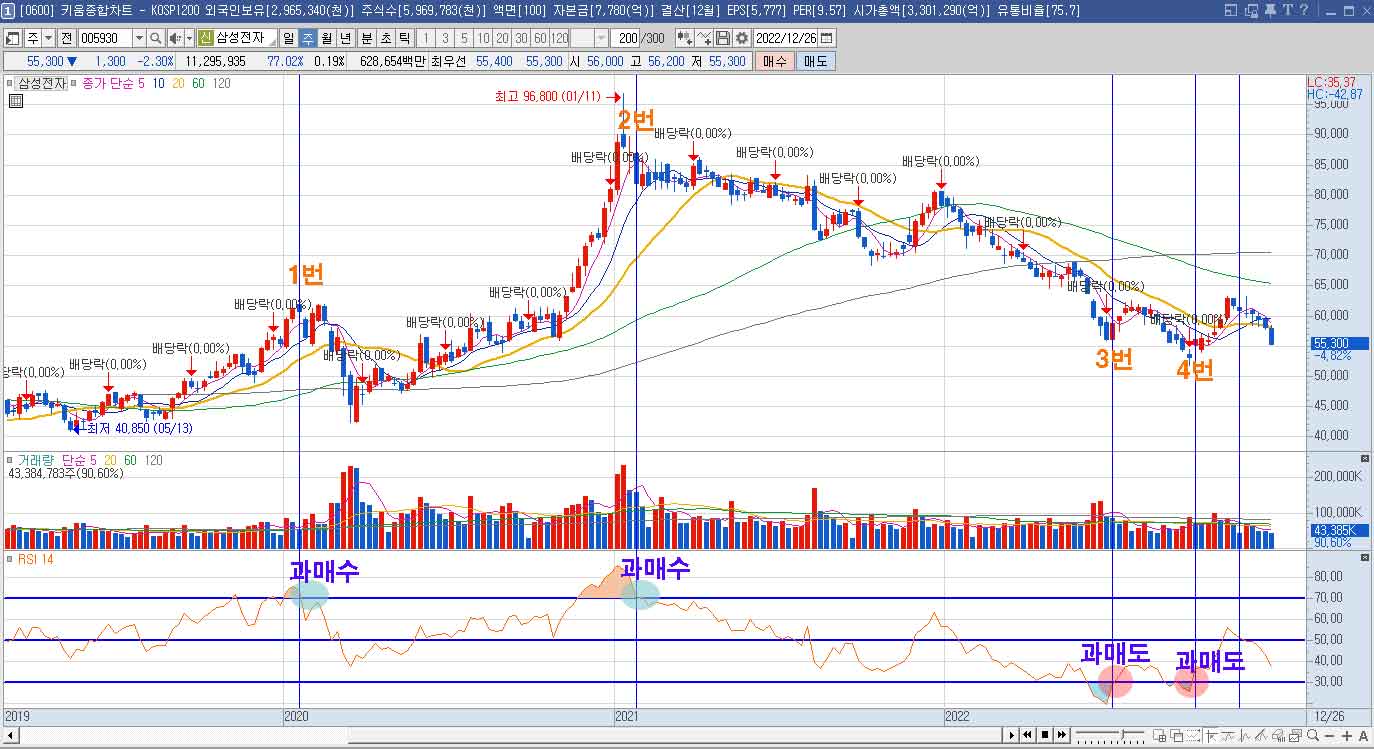1374x749 pixels.
Task: Click the crosshair data window icon at bottom
Action: tap(1160, 736)
